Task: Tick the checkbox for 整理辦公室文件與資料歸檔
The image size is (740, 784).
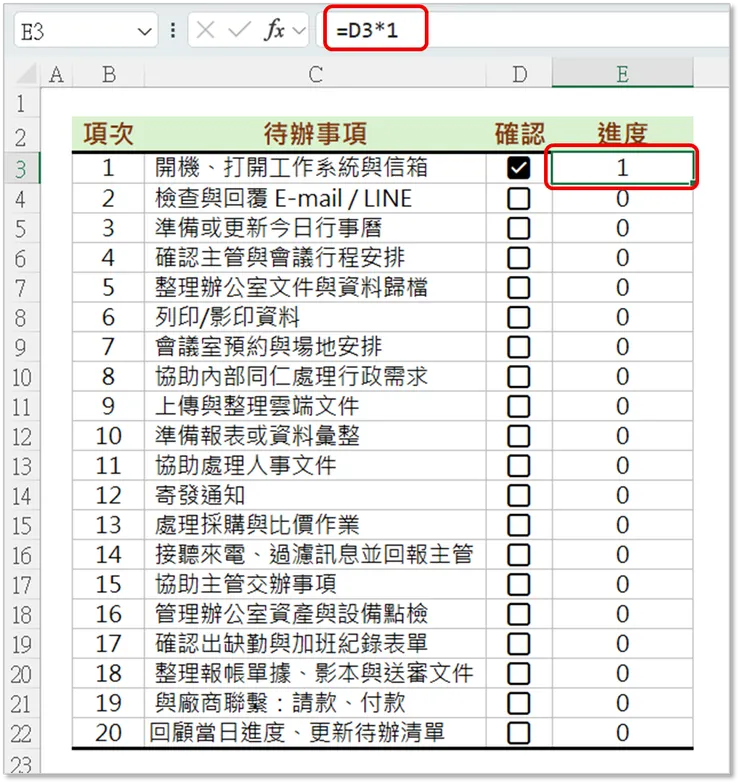Action: click(518, 288)
